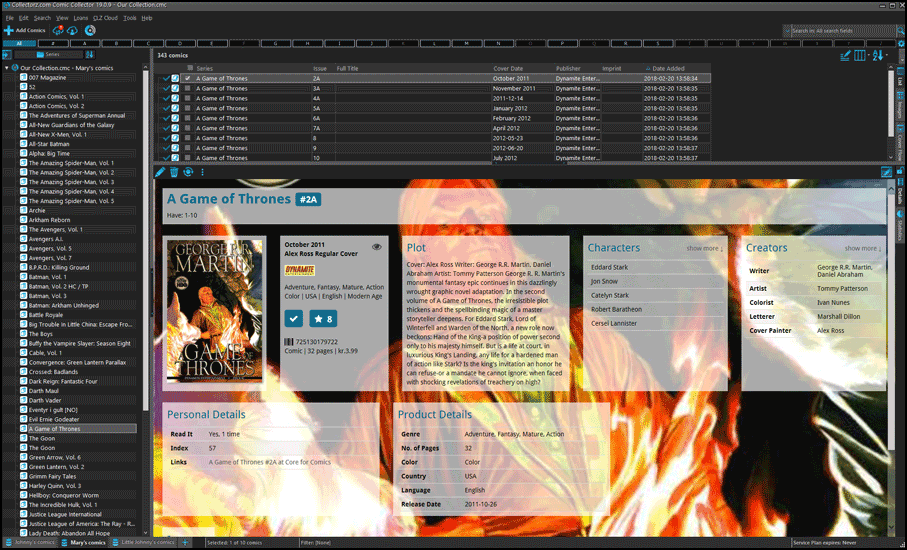The height and width of the screenshot is (550, 907).
Task: Click the A Game of Thrones cover thumbnail
Action: coord(214,311)
